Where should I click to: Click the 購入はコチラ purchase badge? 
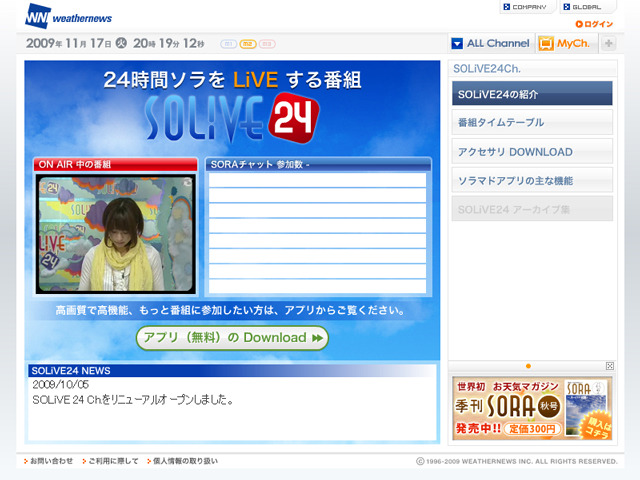(598, 427)
